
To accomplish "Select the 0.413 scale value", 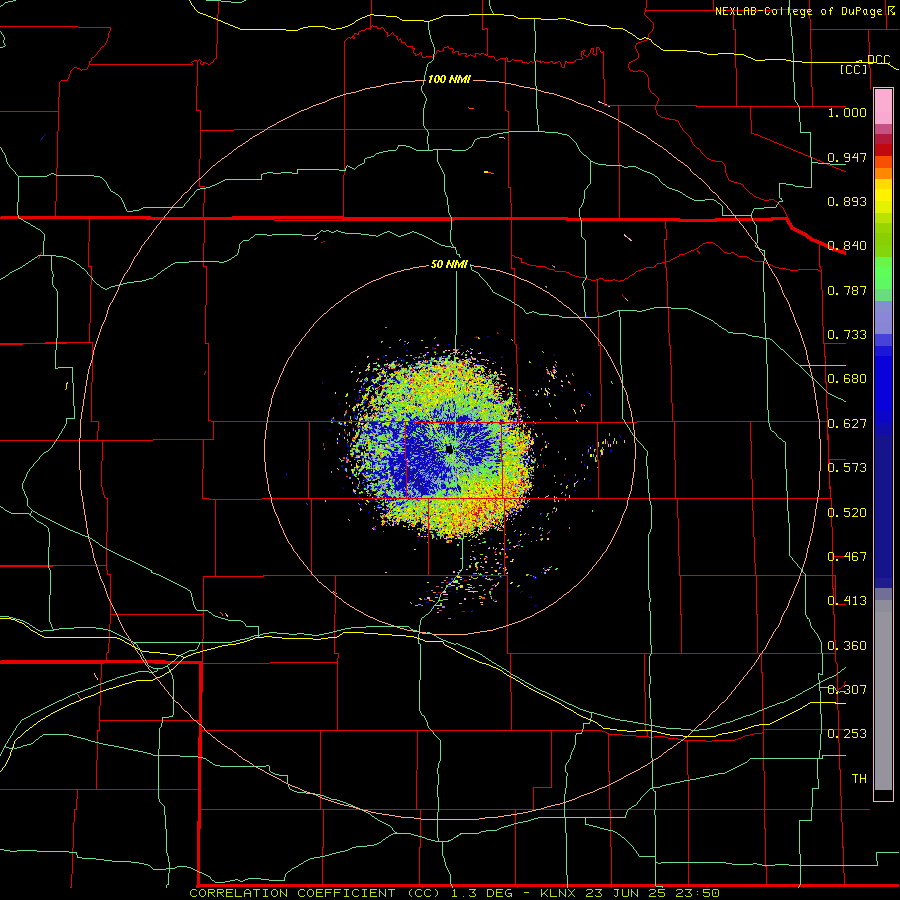I will pos(847,601).
